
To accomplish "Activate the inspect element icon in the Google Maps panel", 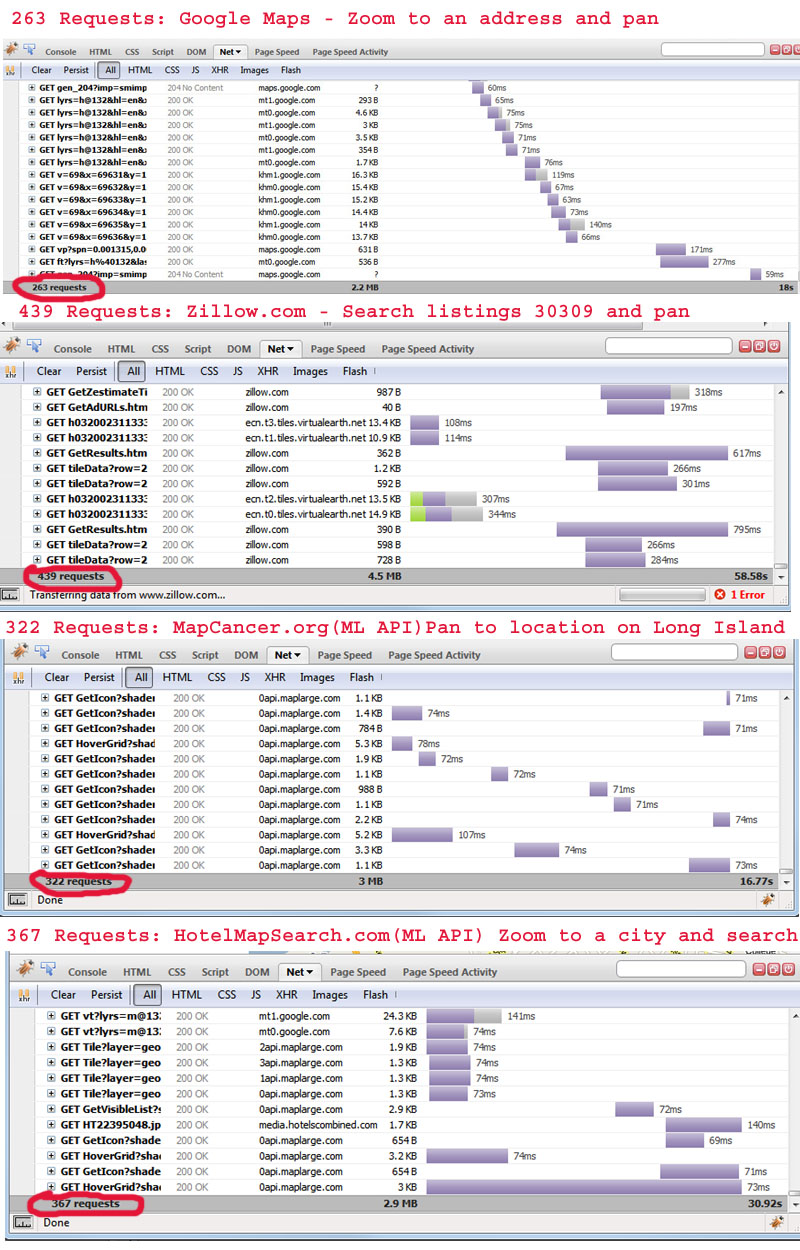I will [x=32, y=50].
